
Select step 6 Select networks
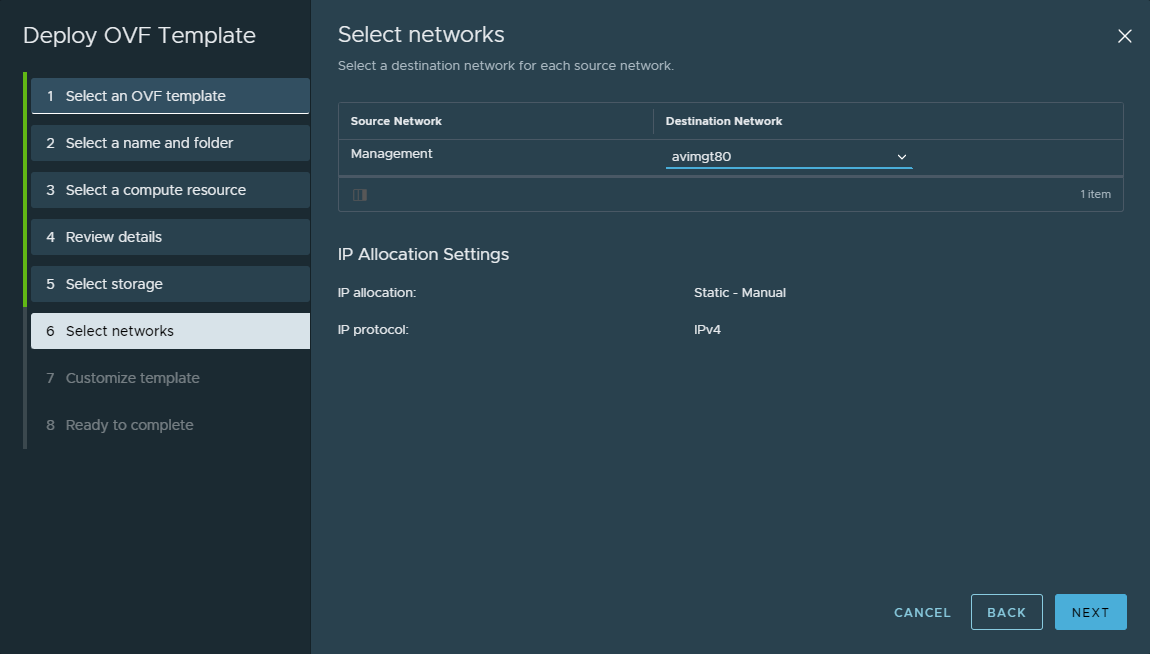coord(170,331)
